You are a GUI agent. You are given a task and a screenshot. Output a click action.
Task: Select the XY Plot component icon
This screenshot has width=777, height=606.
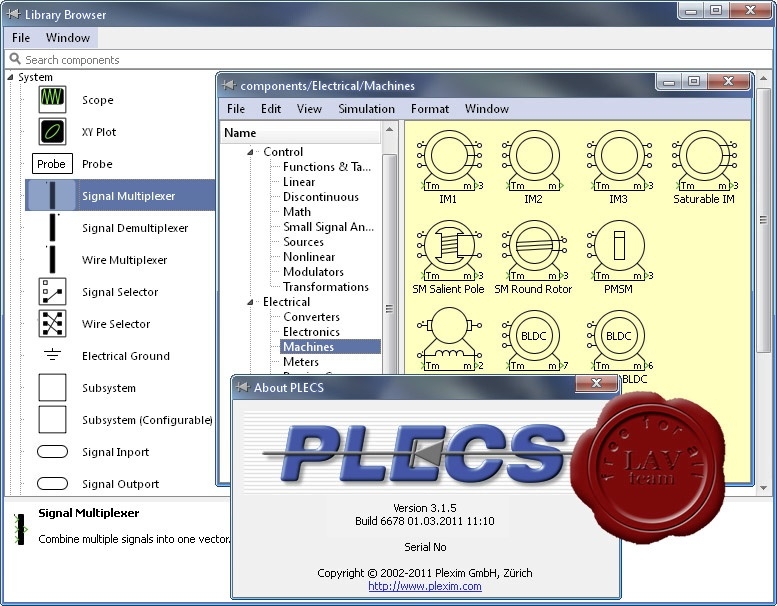point(52,131)
